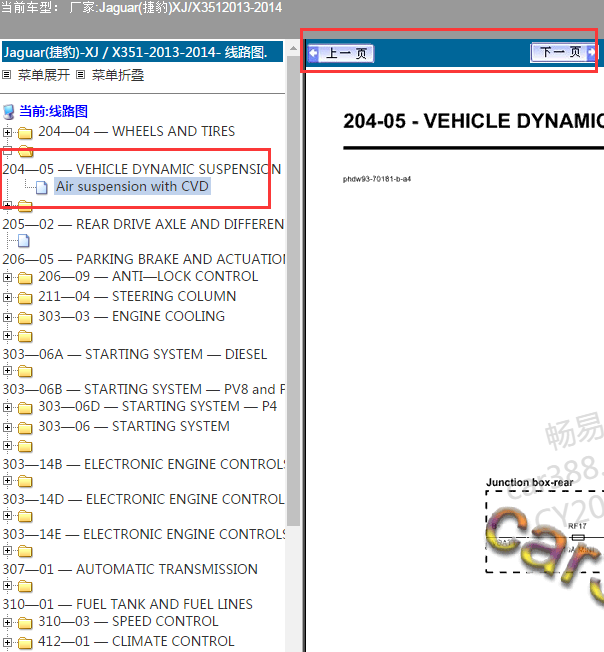The image size is (604, 652).
Task: Select 211—04 — STEERING COLUMN text
Action: coord(137,296)
